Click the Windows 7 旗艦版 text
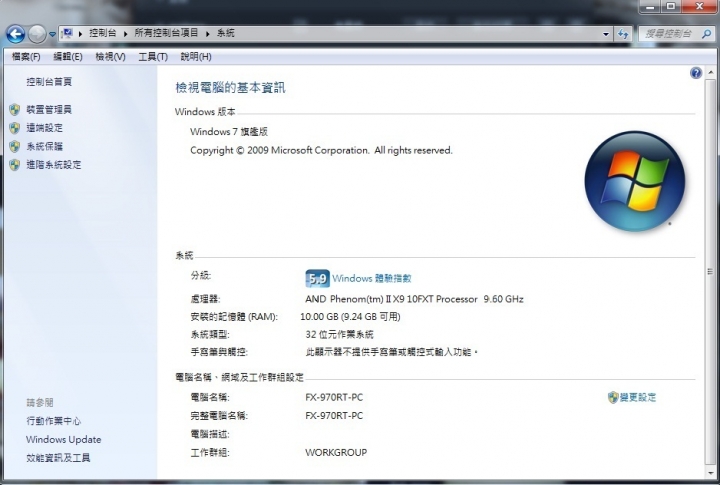 pos(229,132)
